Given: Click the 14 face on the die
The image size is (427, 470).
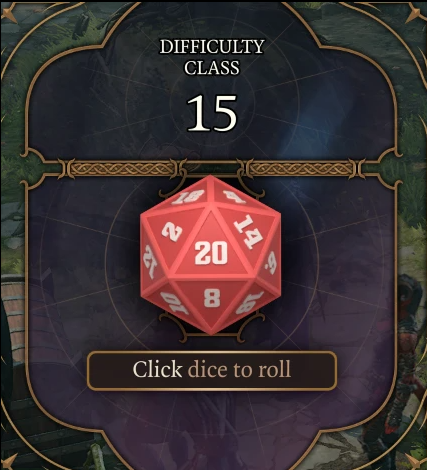Looking at the screenshot, I should (247, 231).
